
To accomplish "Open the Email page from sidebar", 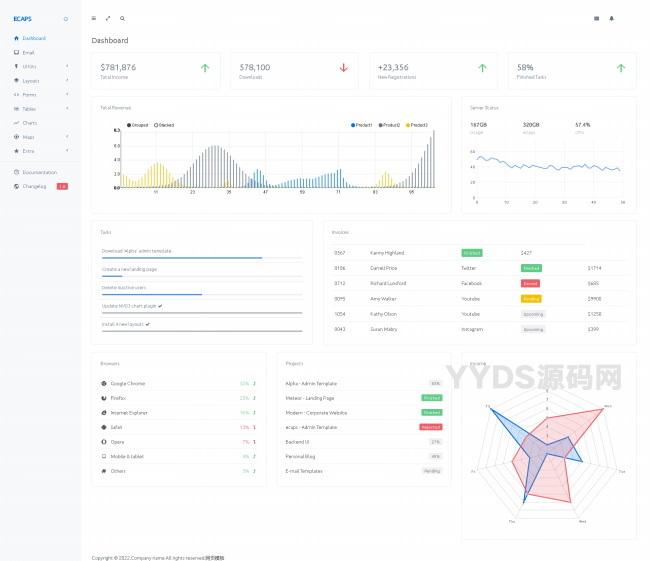I will coord(28,52).
